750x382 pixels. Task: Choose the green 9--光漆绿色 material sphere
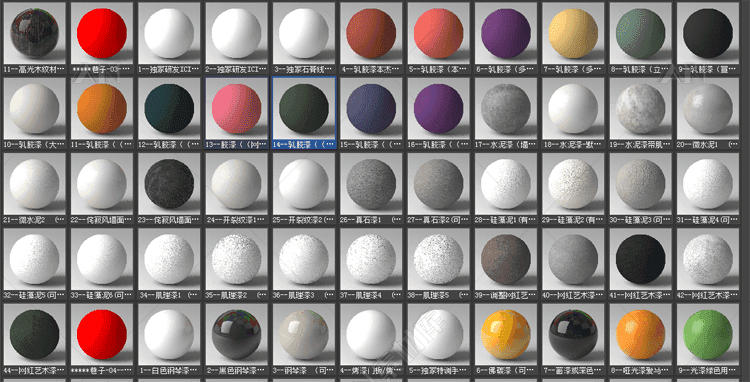click(708, 335)
